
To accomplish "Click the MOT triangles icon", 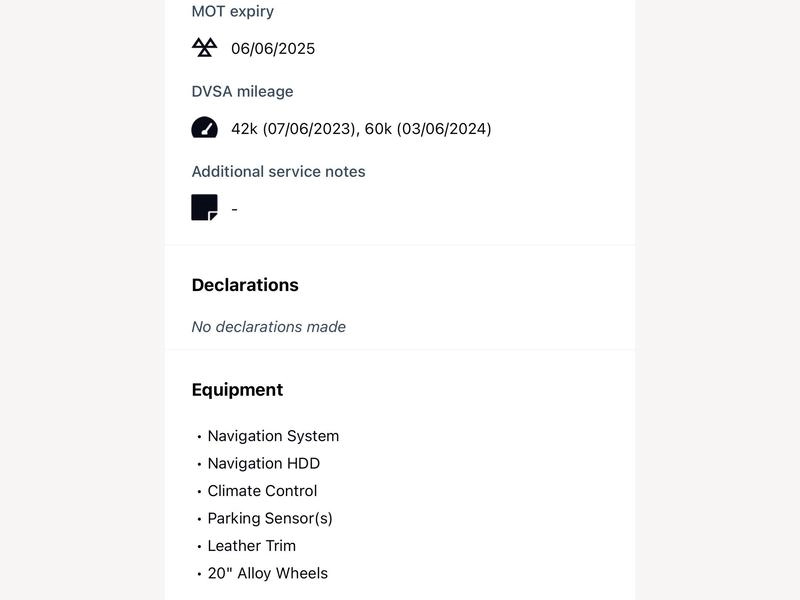I will click(204, 47).
